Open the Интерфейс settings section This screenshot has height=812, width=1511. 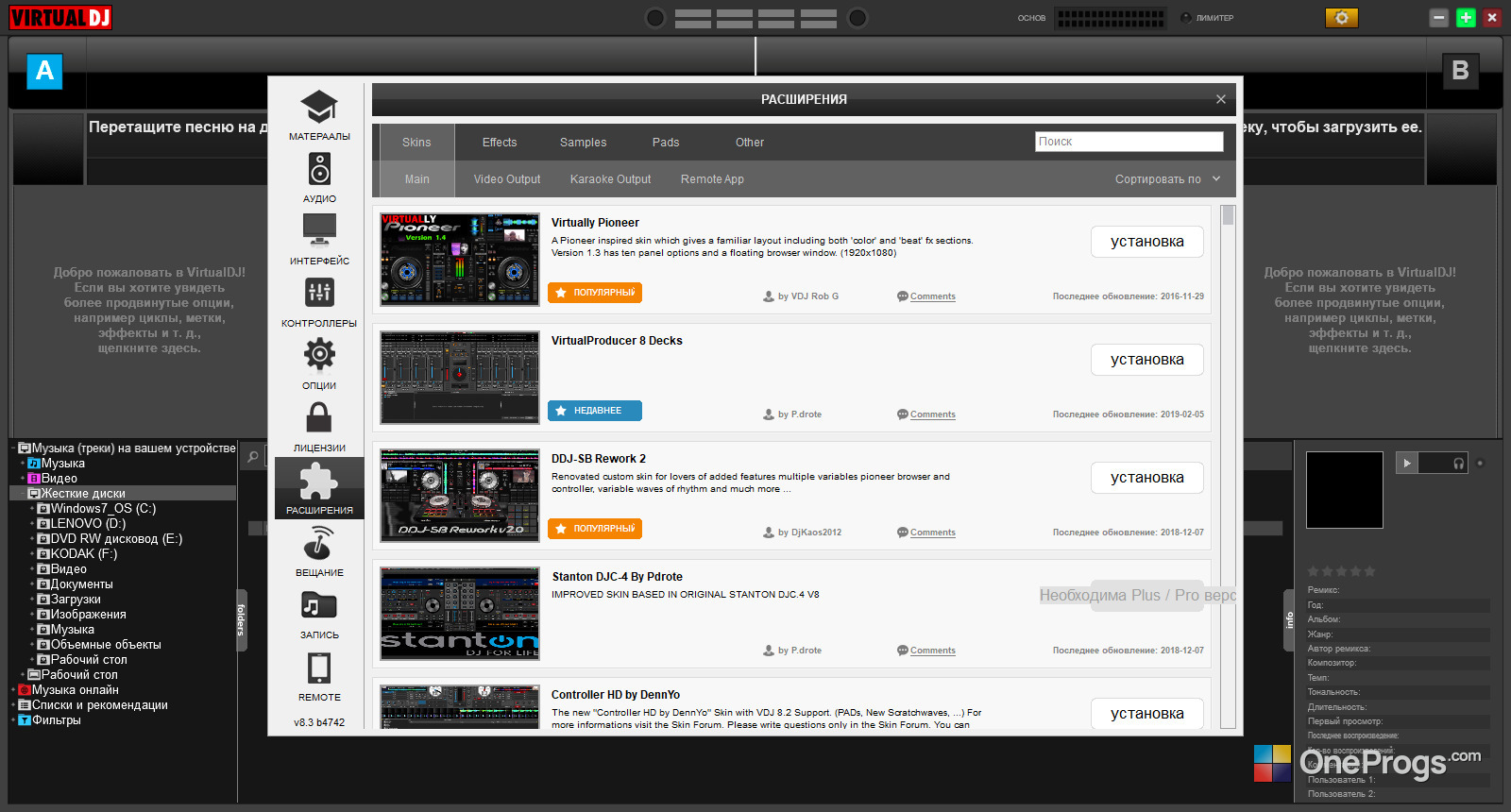[319, 240]
